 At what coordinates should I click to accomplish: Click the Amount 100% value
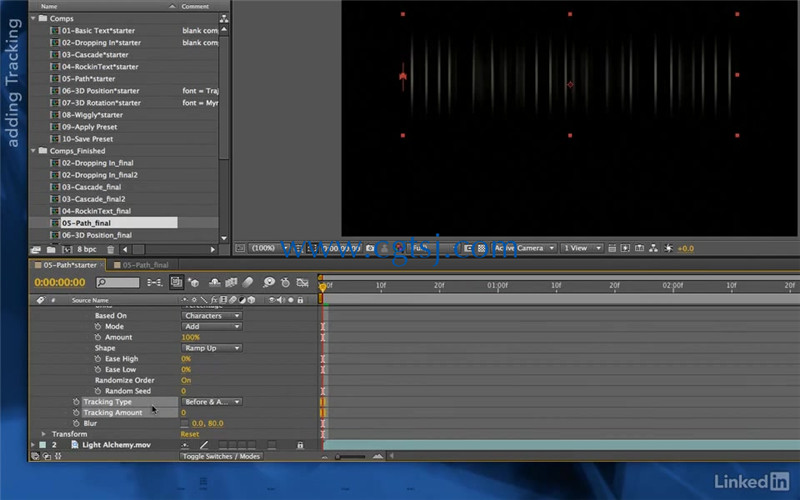pyautogui.click(x=190, y=337)
